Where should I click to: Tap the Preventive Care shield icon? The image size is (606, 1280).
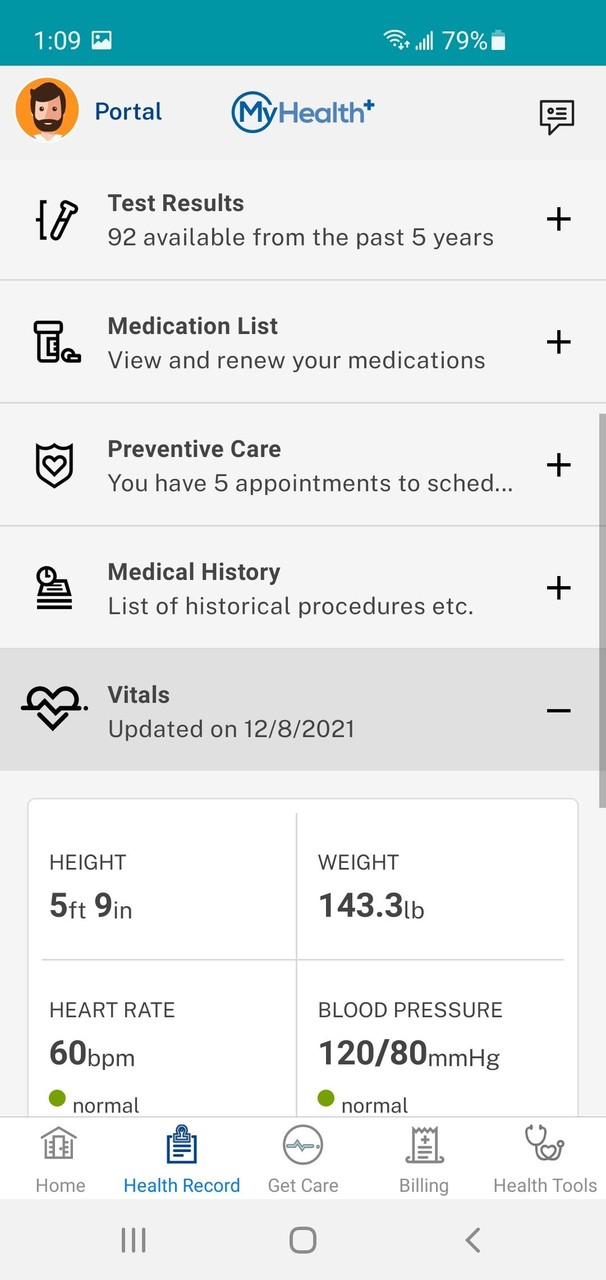pyautogui.click(x=55, y=465)
